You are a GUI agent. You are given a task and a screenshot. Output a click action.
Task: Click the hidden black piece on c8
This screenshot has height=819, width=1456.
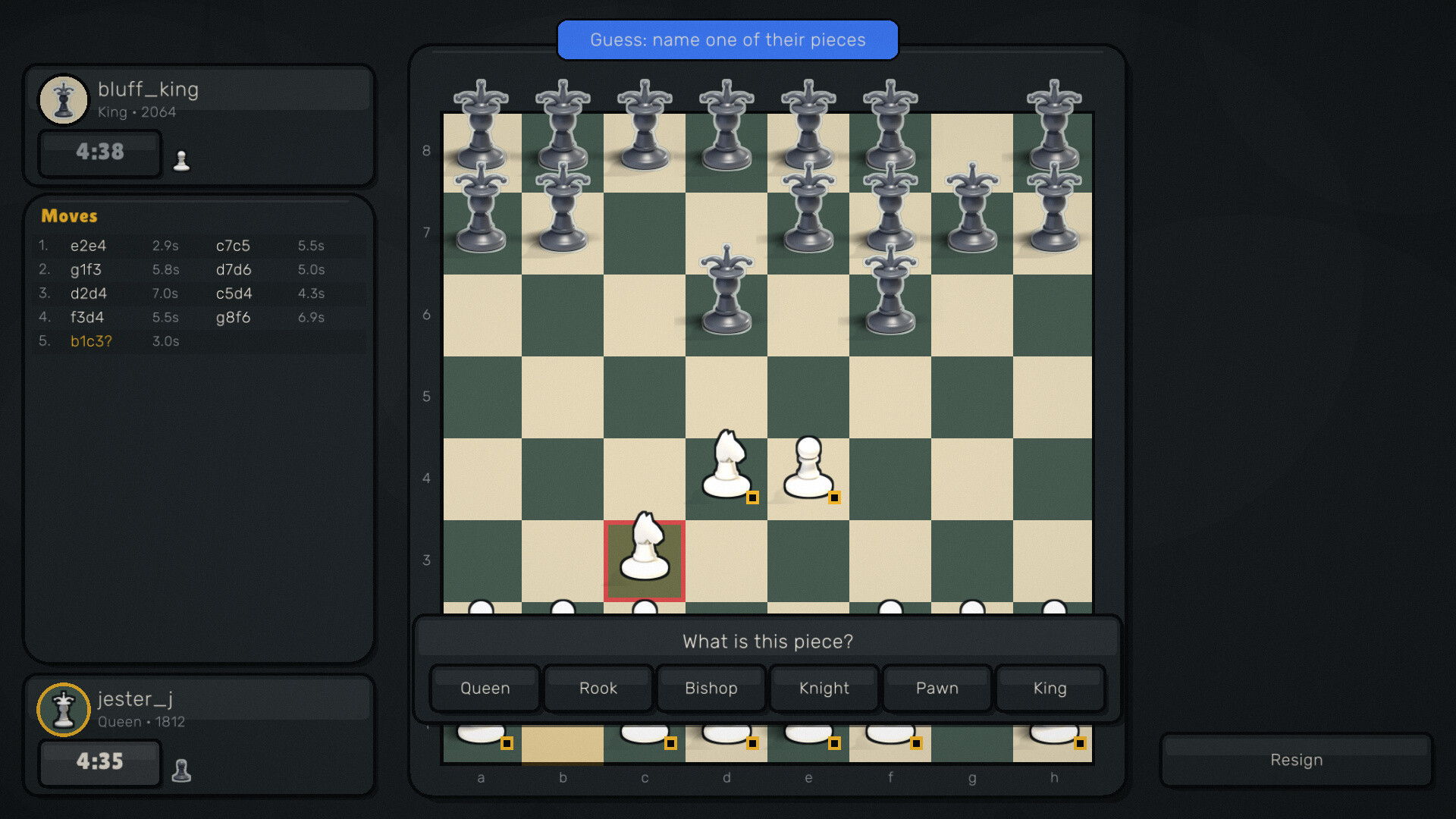645,127
